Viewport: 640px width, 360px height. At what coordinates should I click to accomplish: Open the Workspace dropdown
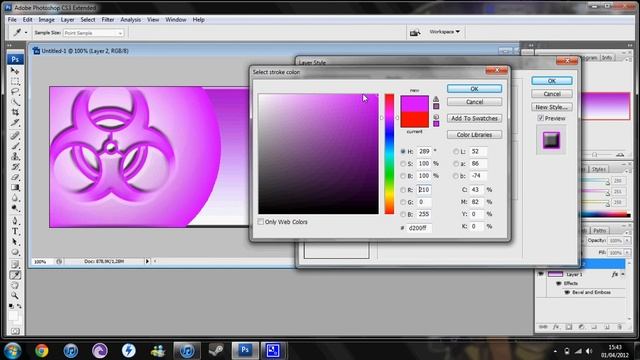pos(444,31)
